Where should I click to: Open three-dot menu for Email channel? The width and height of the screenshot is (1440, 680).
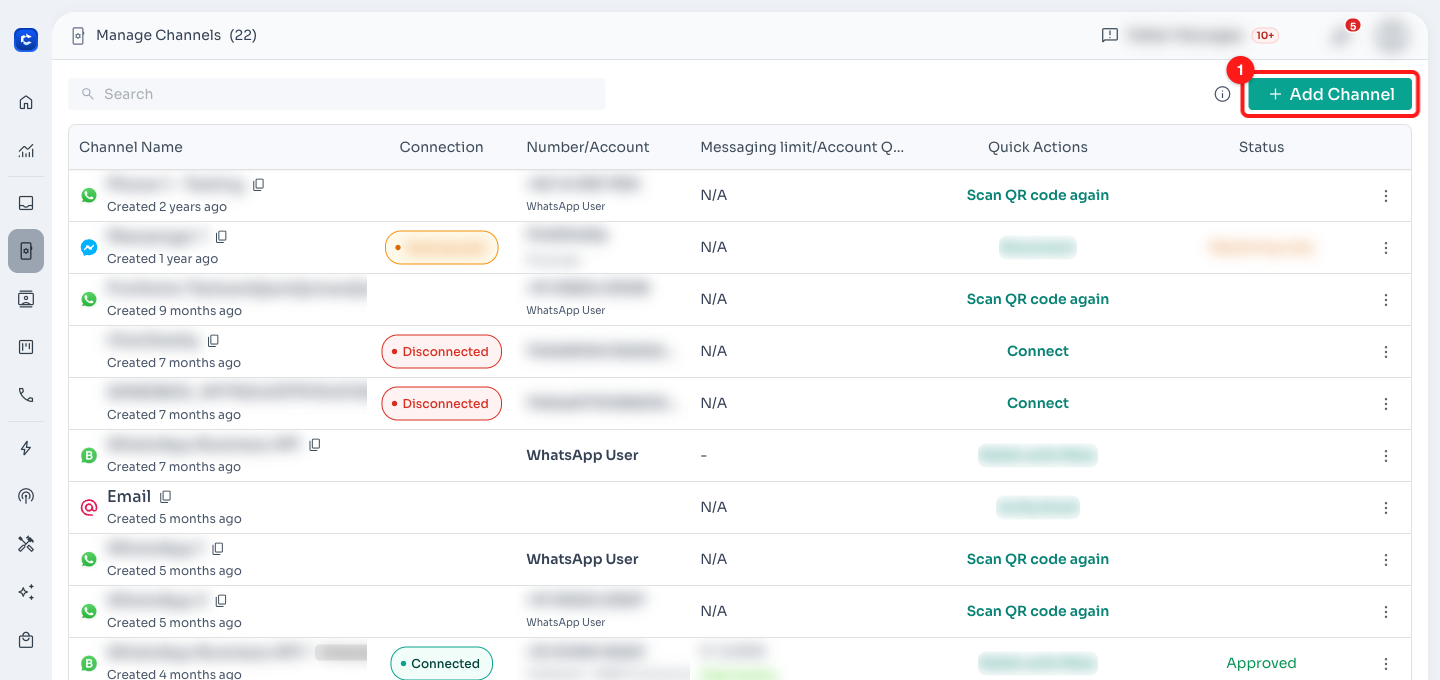pos(1386,508)
